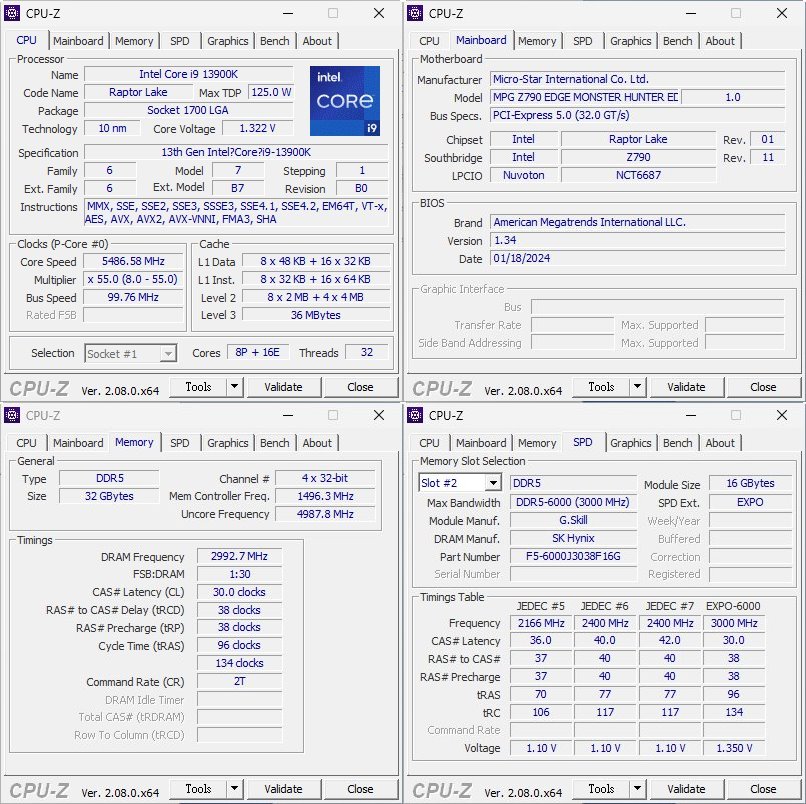Click the BIOS Version value 1.34
Image resolution: width=806 pixels, height=804 pixels.
coord(637,240)
